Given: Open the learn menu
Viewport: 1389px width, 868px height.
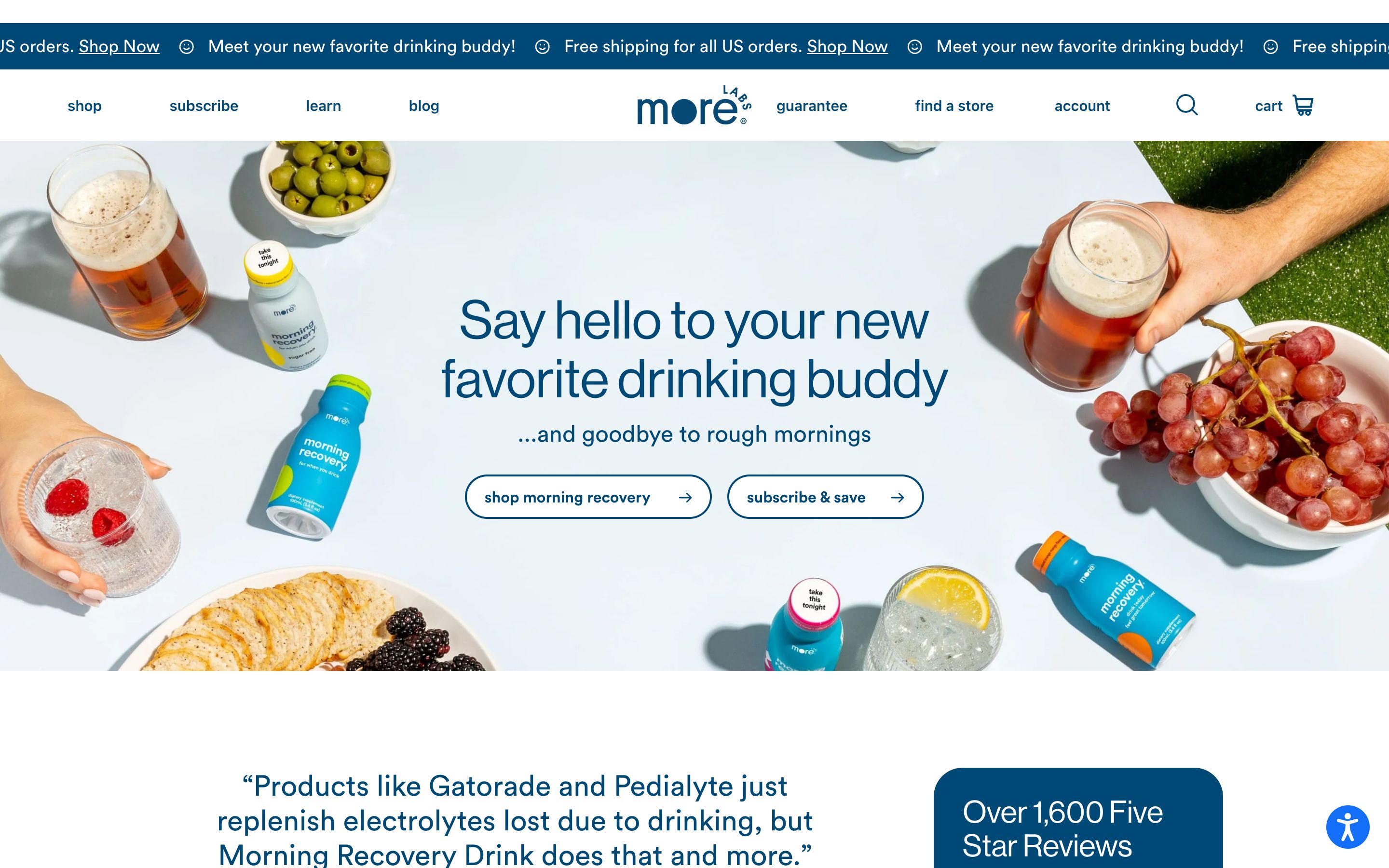Looking at the screenshot, I should [x=323, y=106].
